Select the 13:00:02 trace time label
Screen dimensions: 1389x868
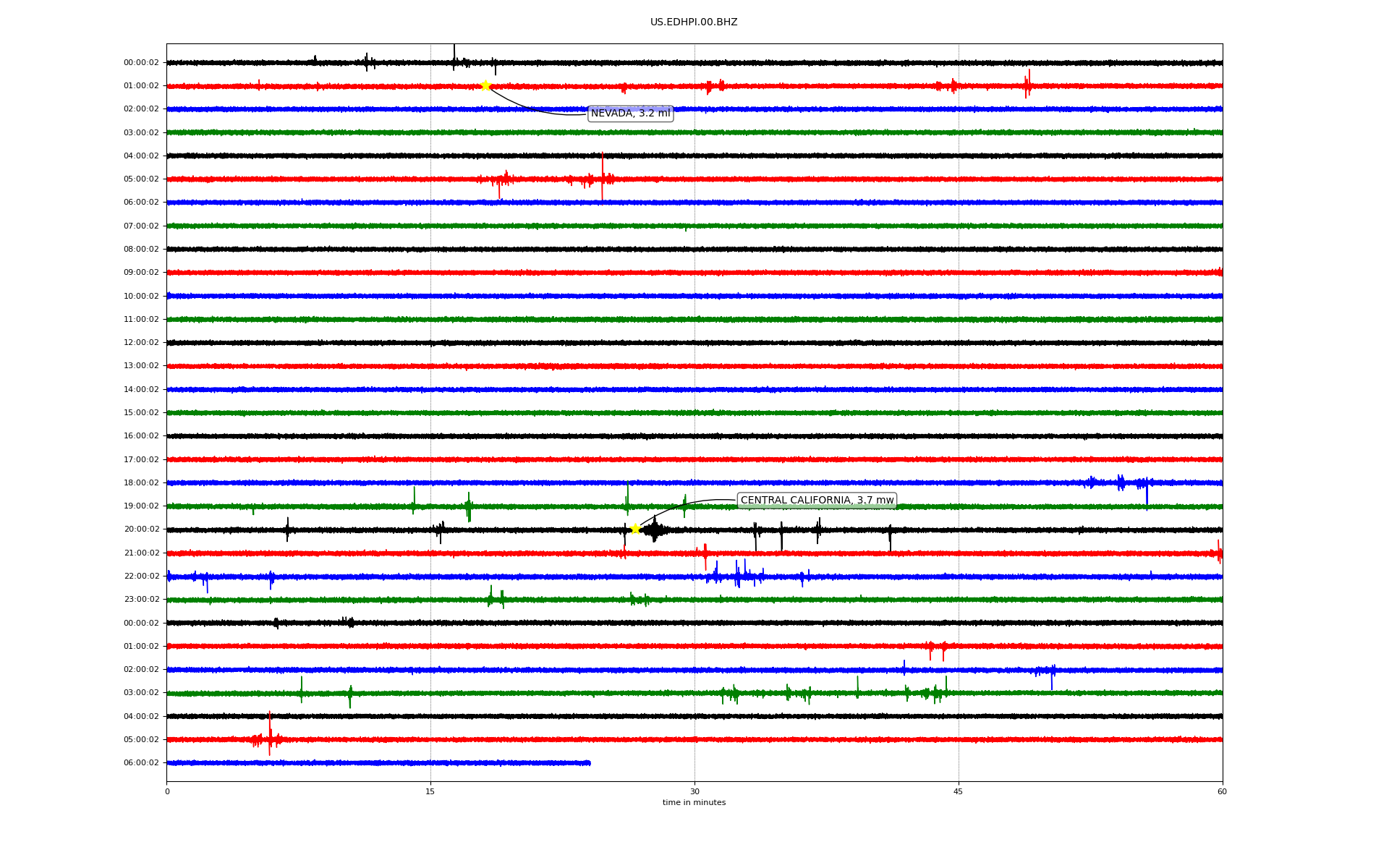[141, 366]
